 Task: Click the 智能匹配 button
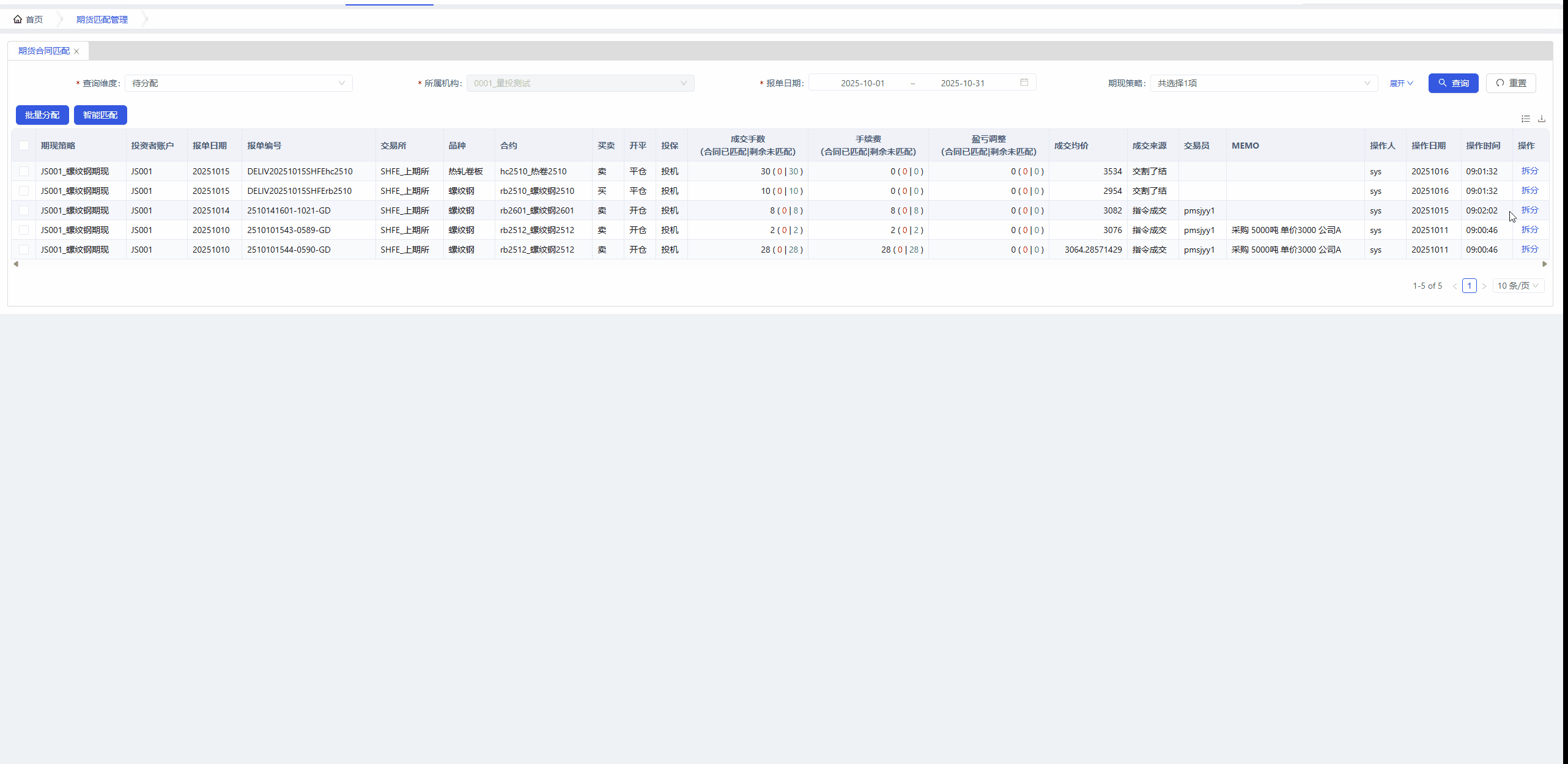tap(100, 115)
